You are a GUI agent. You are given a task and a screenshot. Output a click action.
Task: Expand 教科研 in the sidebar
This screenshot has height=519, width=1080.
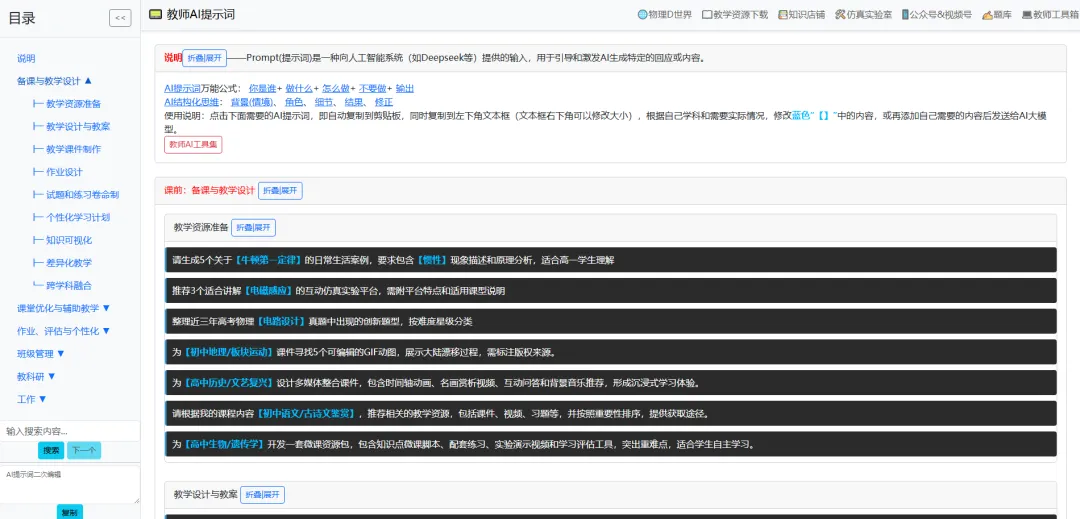click(x=36, y=376)
